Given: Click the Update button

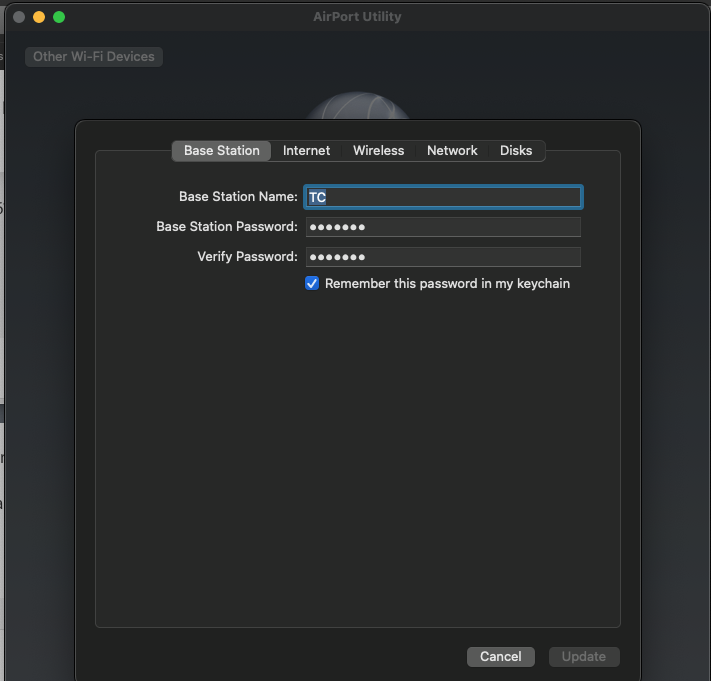Looking at the screenshot, I should pyautogui.click(x=584, y=657).
